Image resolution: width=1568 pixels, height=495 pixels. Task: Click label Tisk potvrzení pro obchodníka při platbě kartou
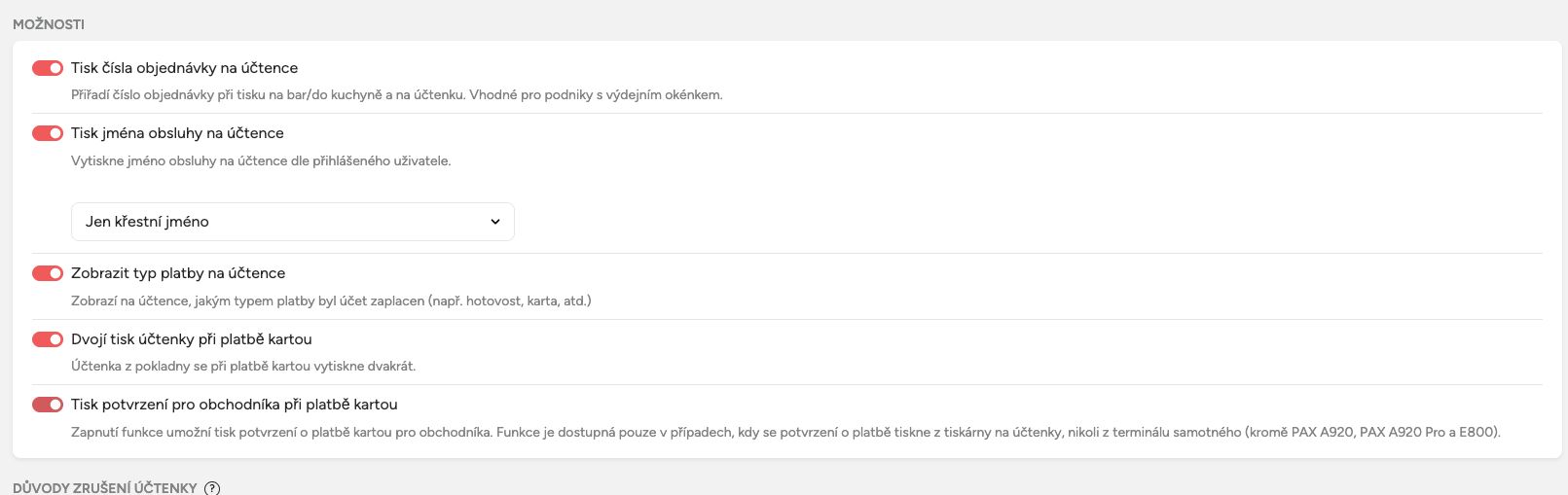click(235, 405)
